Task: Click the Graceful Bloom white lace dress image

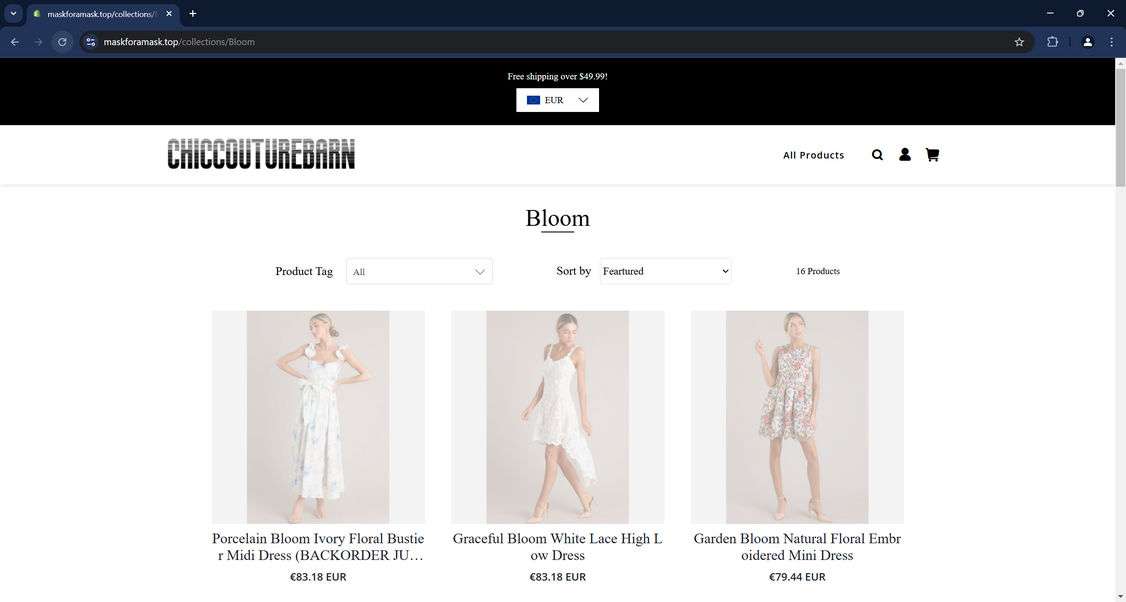Action: pyautogui.click(x=557, y=417)
